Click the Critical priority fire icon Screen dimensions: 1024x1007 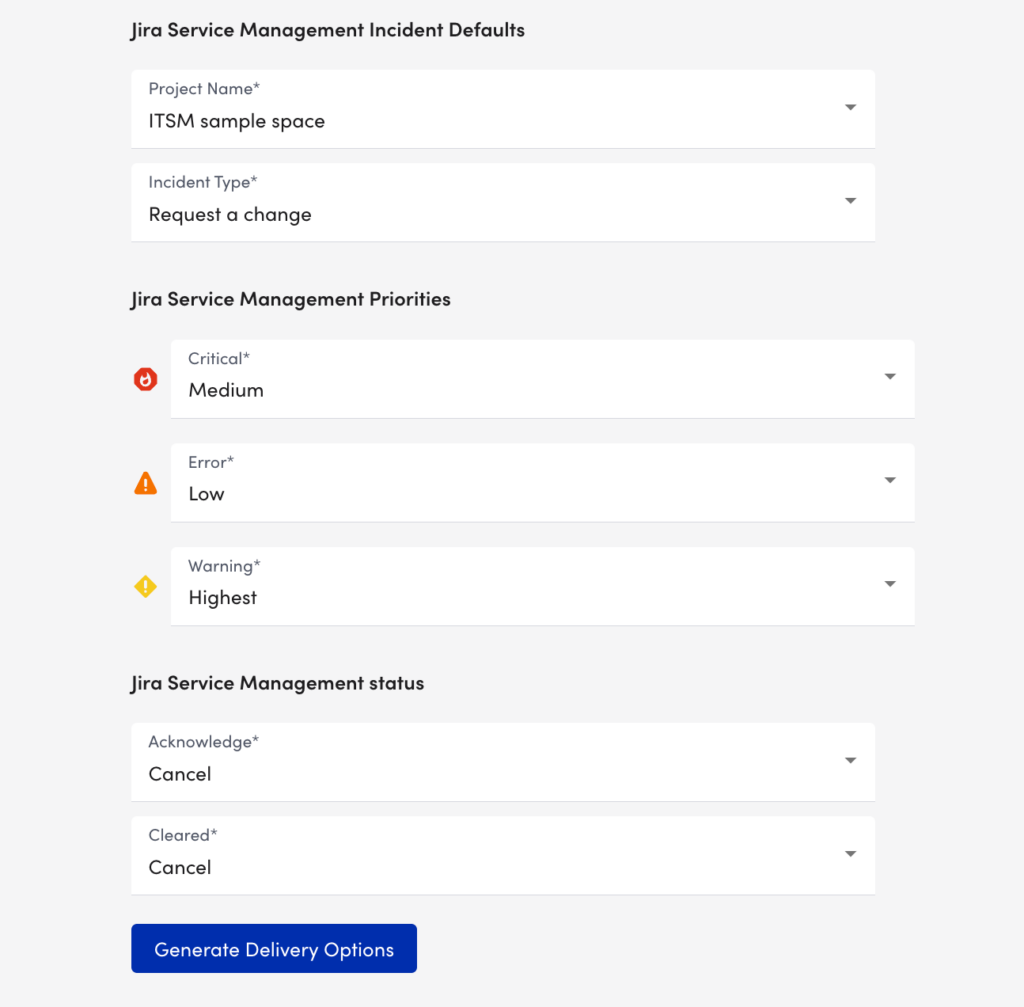(145, 379)
